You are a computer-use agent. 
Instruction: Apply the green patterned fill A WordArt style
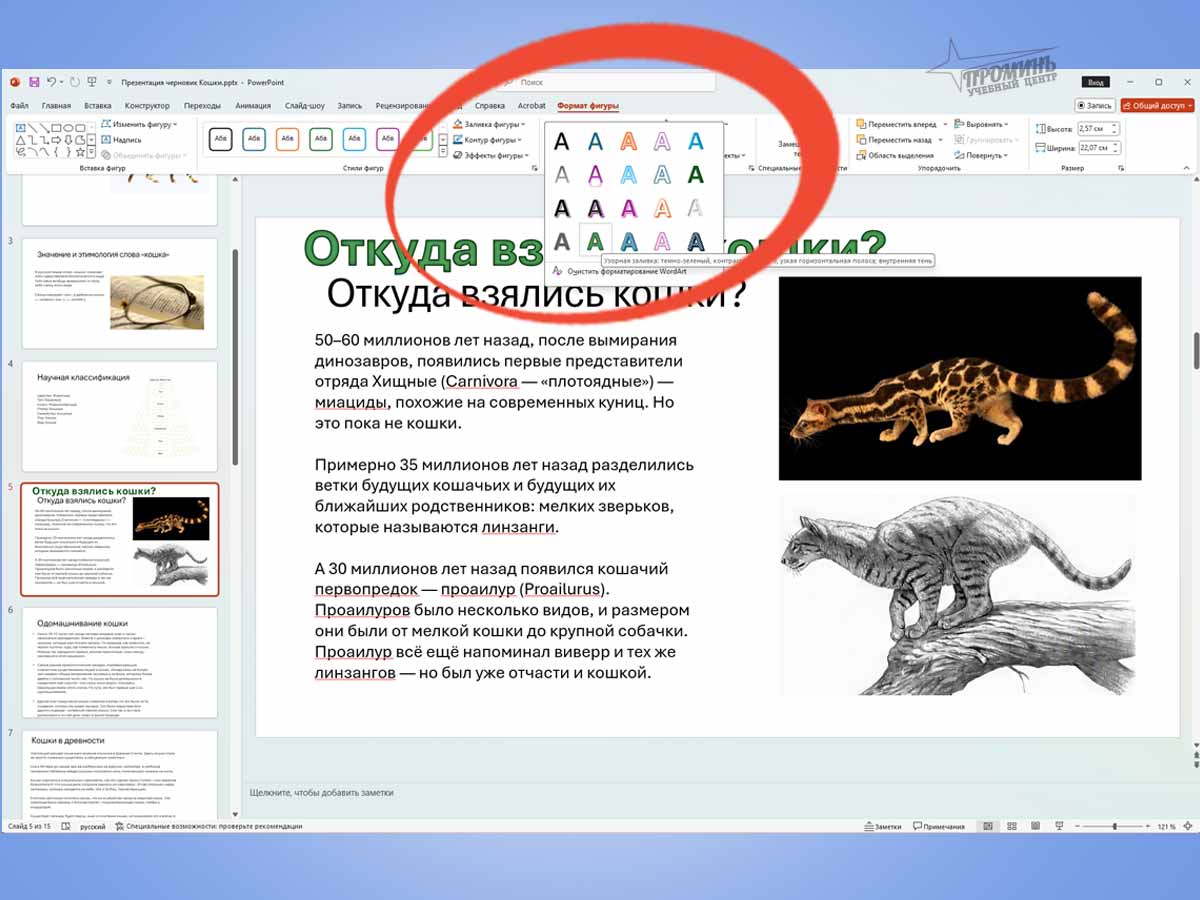tap(595, 241)
